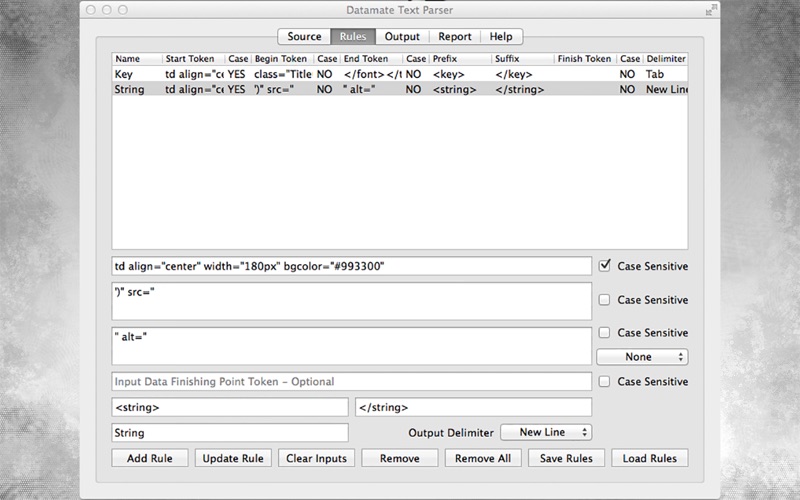800x500 pixels.
Task: Select the Rules tab
Action: pyautogui.click(x=353, y=37)
